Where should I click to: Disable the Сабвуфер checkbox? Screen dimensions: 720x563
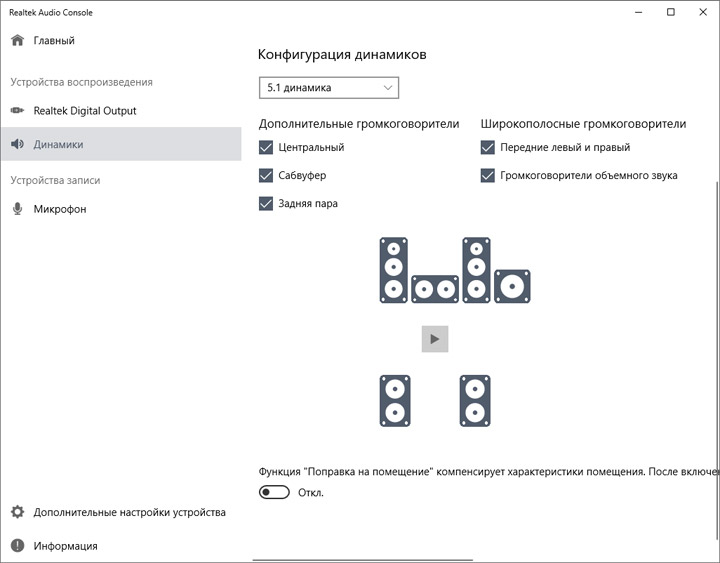pyautogui.click(x=266, y=176)
